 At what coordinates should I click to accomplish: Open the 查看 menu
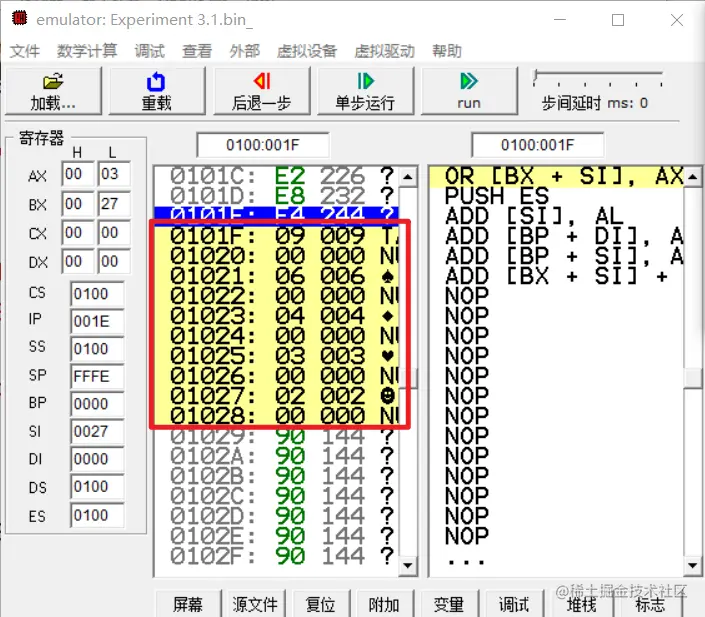197,51
